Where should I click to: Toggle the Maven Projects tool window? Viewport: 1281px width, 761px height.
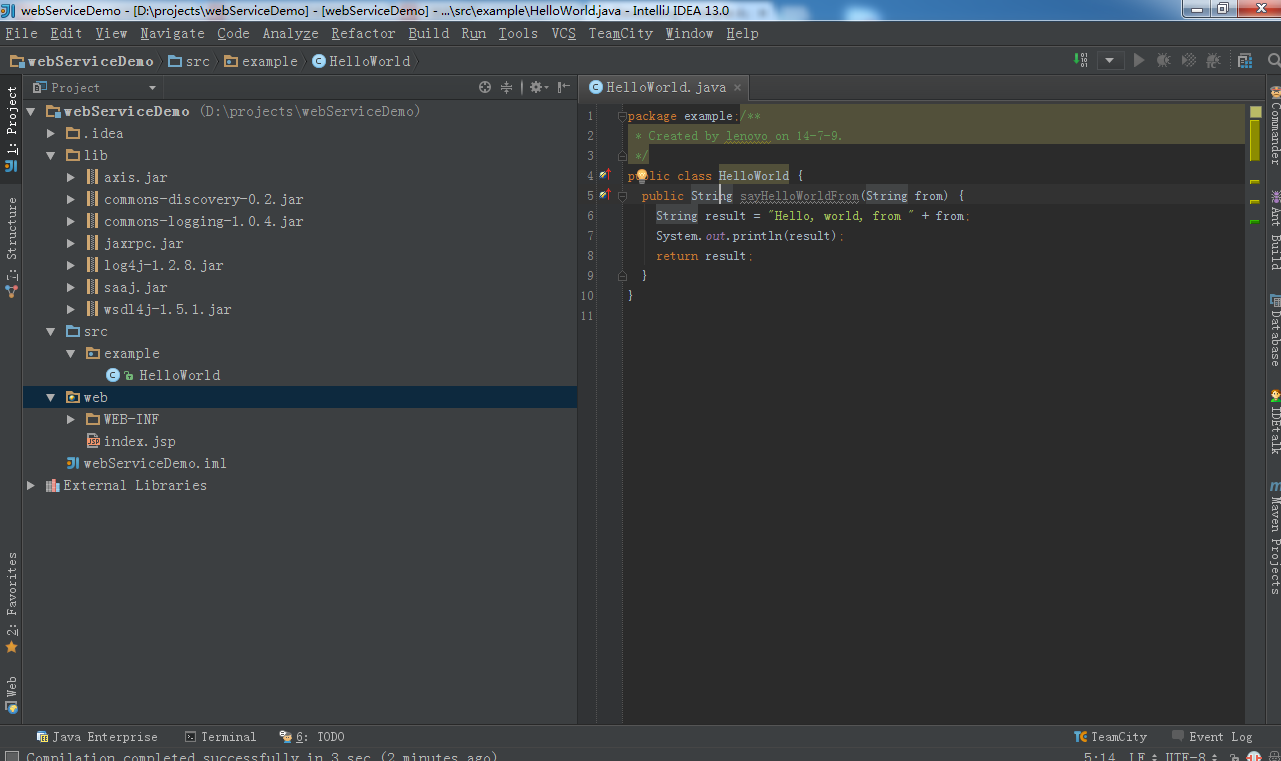1273,537
